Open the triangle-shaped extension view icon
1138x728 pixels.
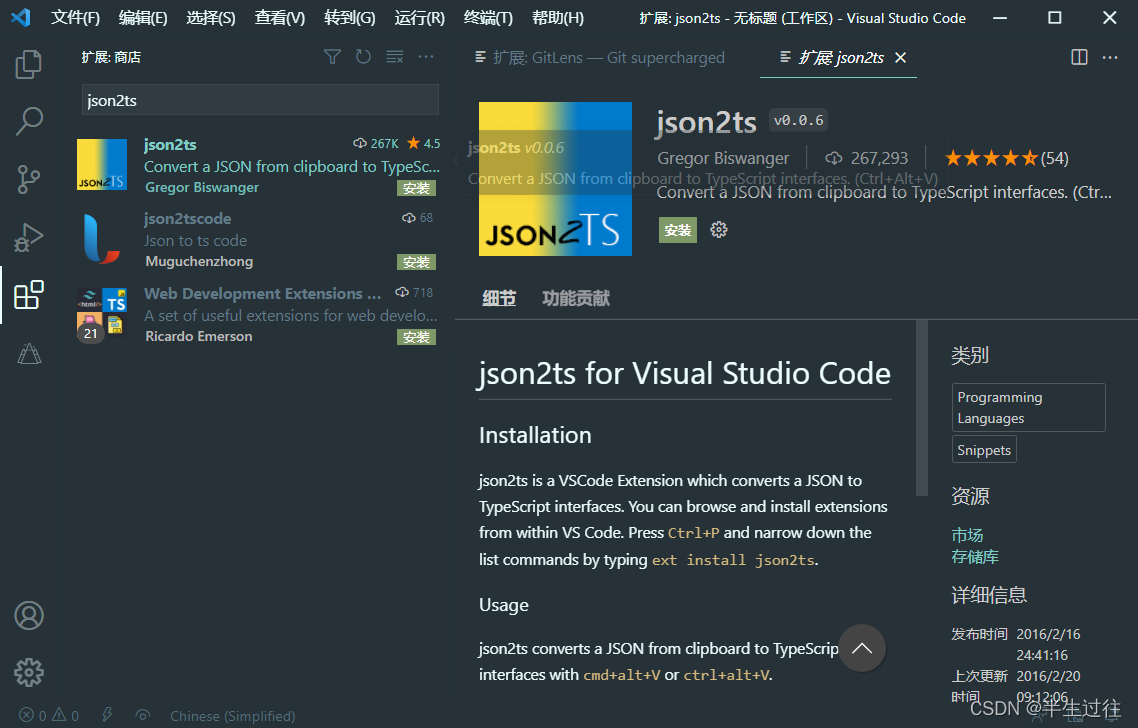[29, 353]
